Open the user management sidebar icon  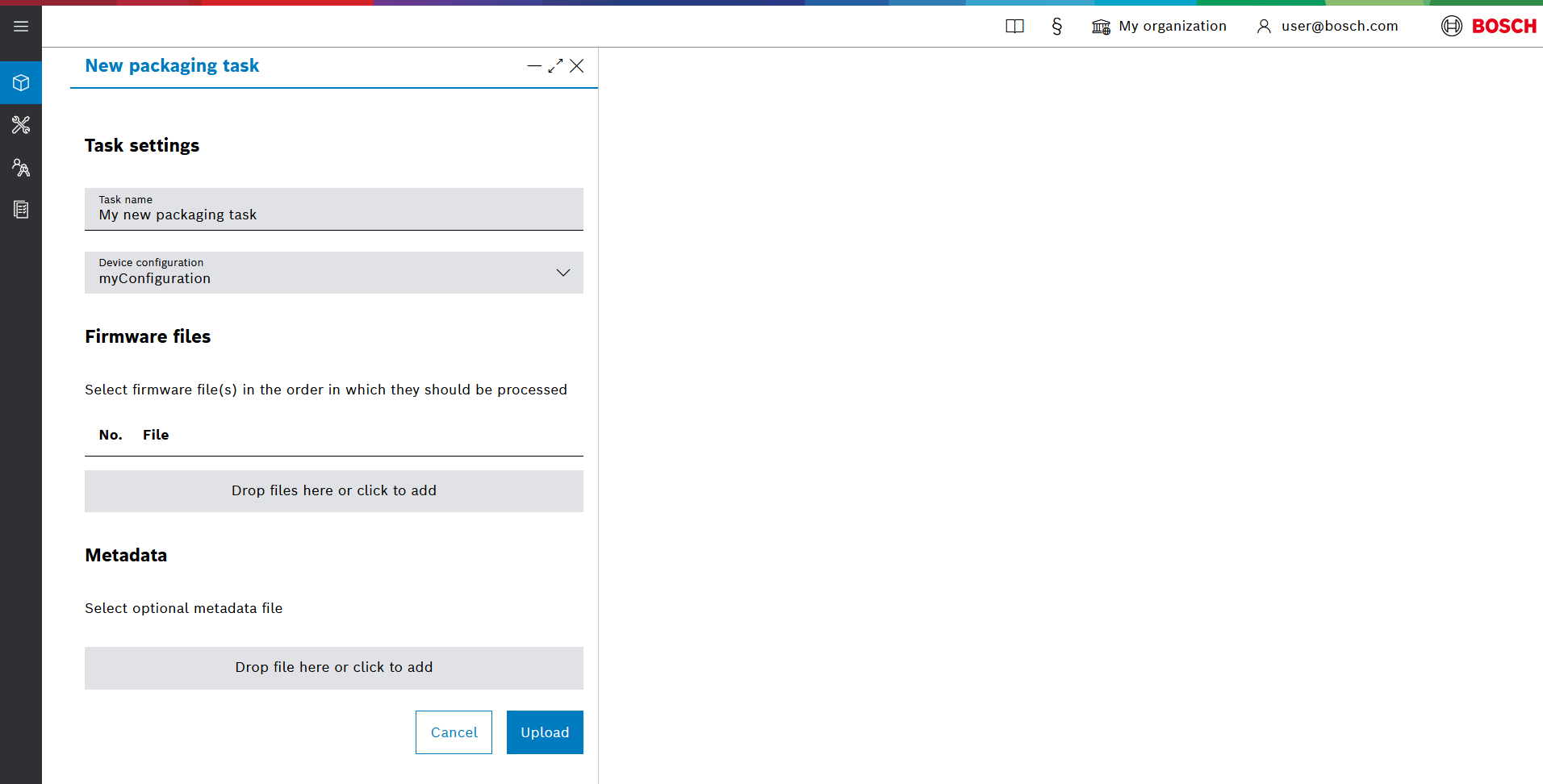(x=21, y=168)
